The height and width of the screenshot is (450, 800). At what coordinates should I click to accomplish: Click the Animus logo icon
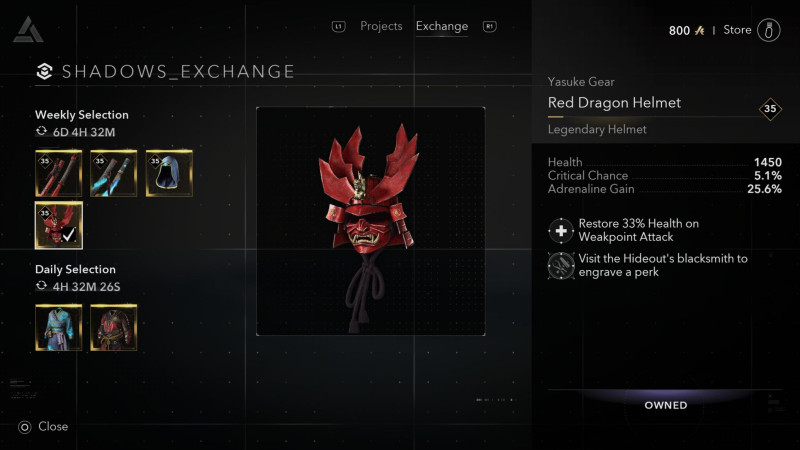(x=29, y=30)
